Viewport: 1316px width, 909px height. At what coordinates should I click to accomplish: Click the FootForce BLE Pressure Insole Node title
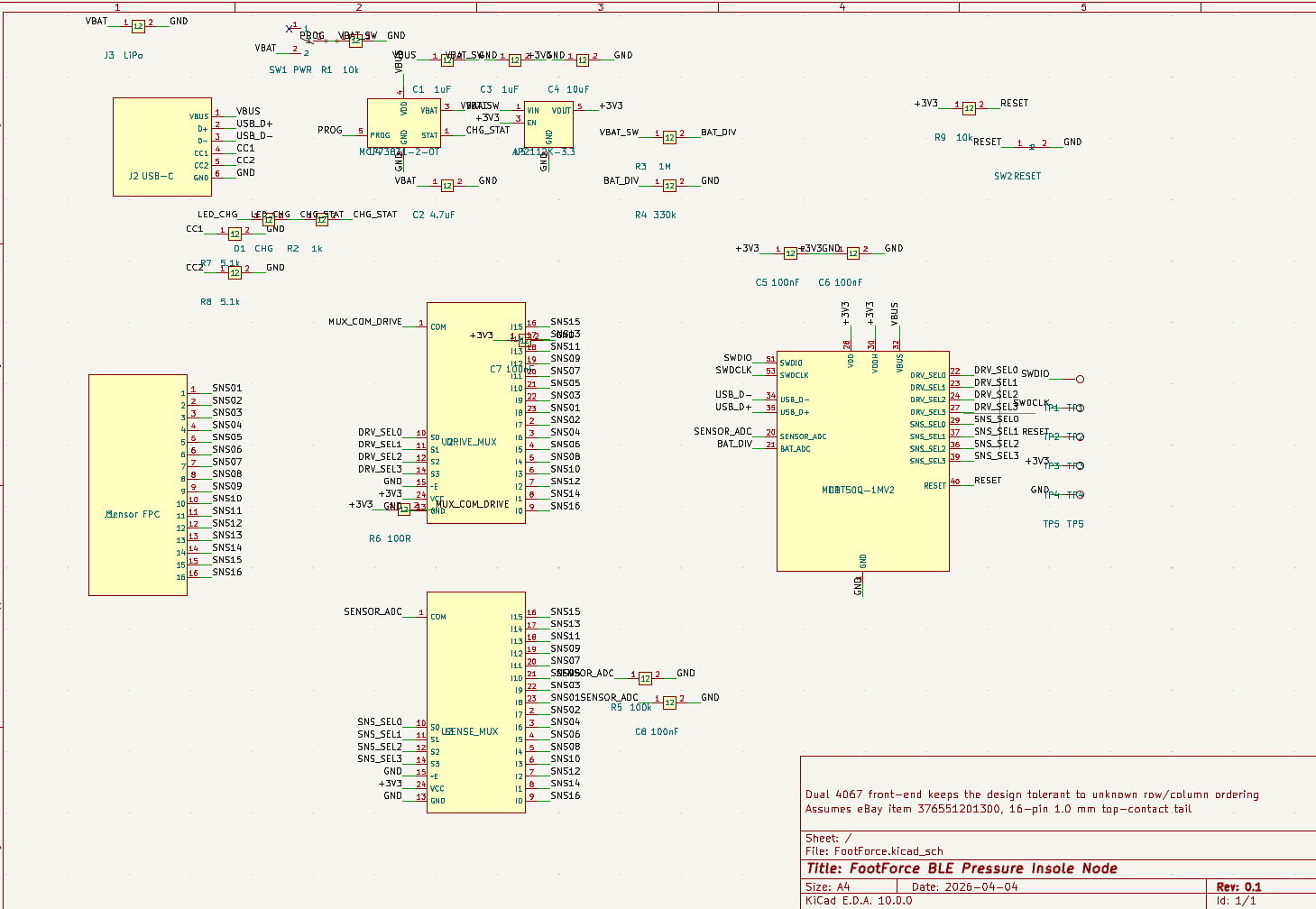961,868
